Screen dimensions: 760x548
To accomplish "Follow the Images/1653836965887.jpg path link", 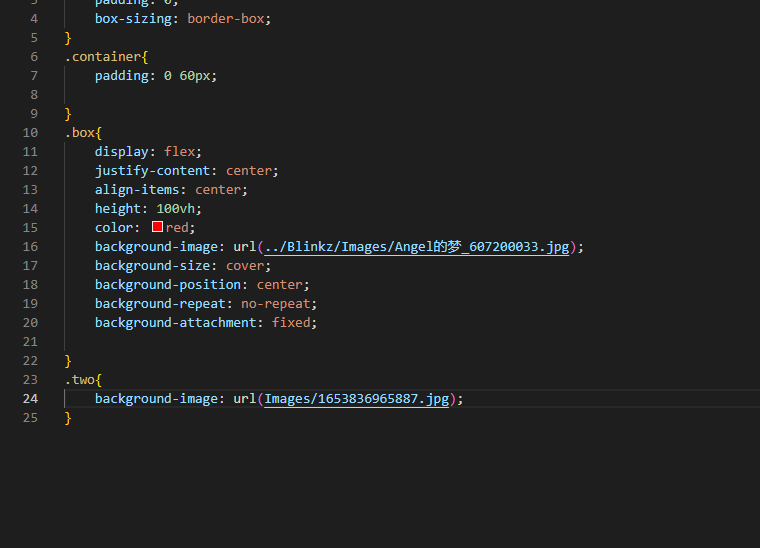I will [357, 399].
